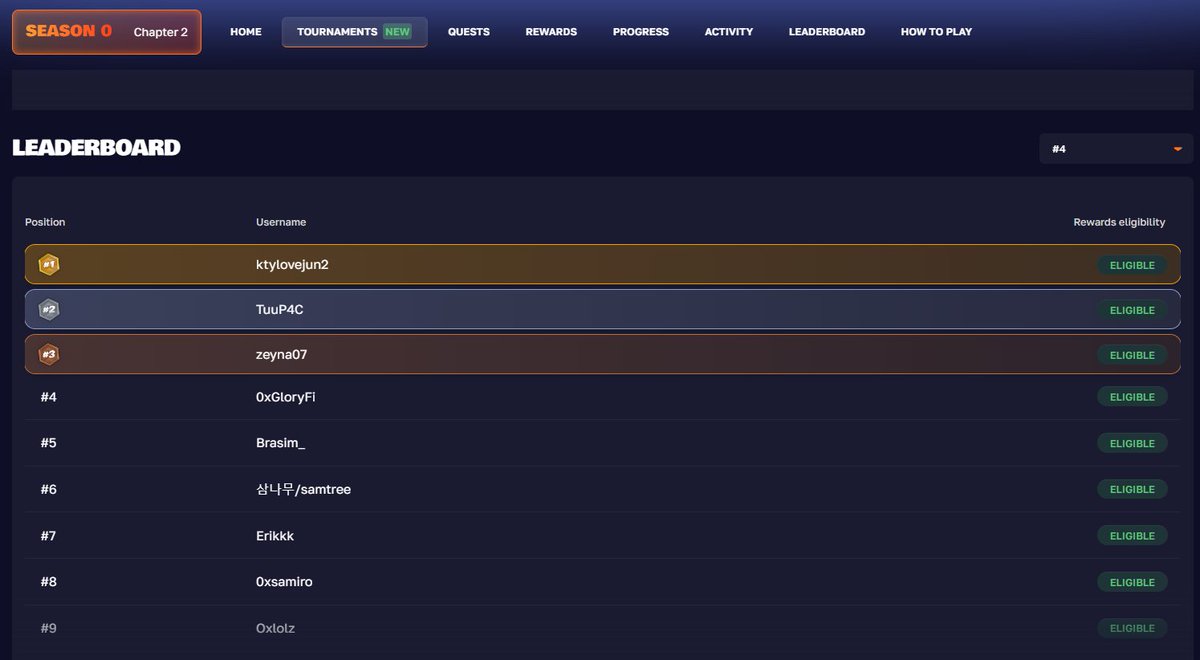The width and height of the screenshot is (1200, 660).
Task: Select the Leaderboard nav tab
Action: pyautogui.click(x=827, y=32)
